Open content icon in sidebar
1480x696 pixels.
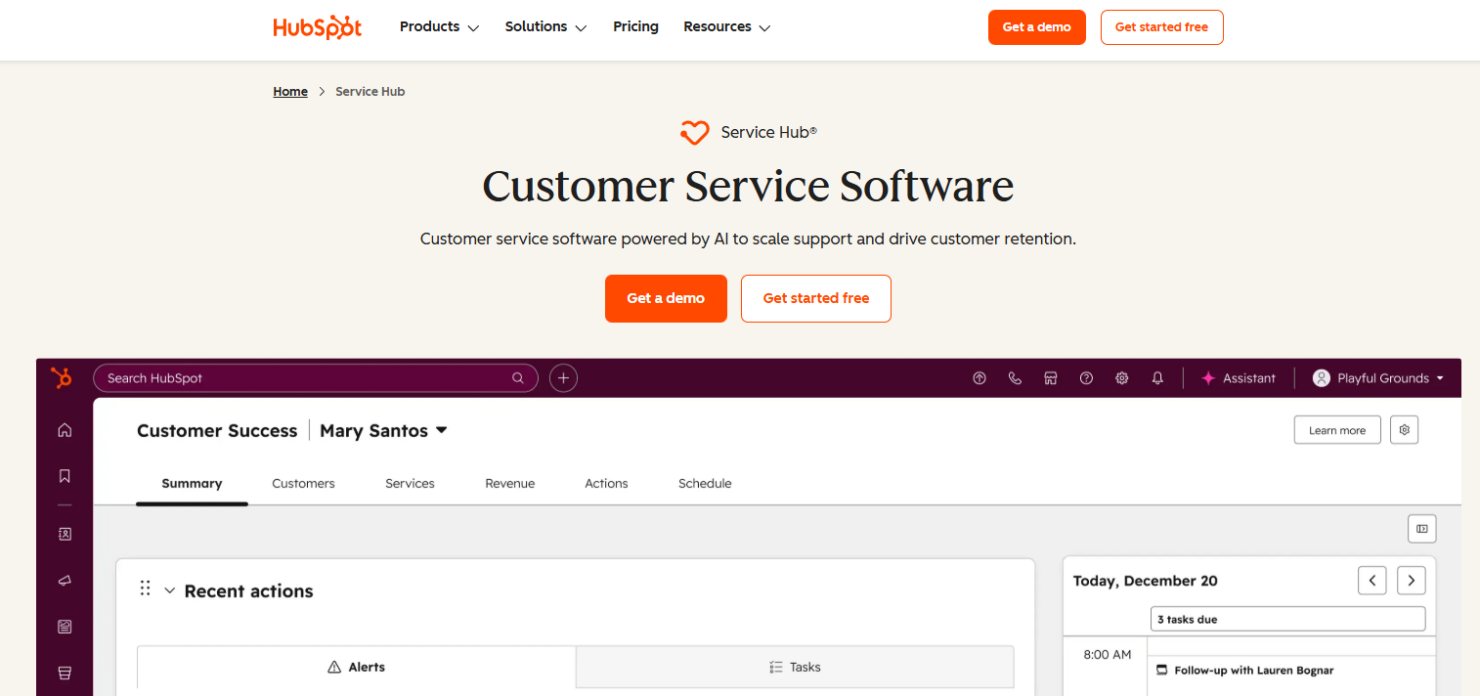point(65,627)
